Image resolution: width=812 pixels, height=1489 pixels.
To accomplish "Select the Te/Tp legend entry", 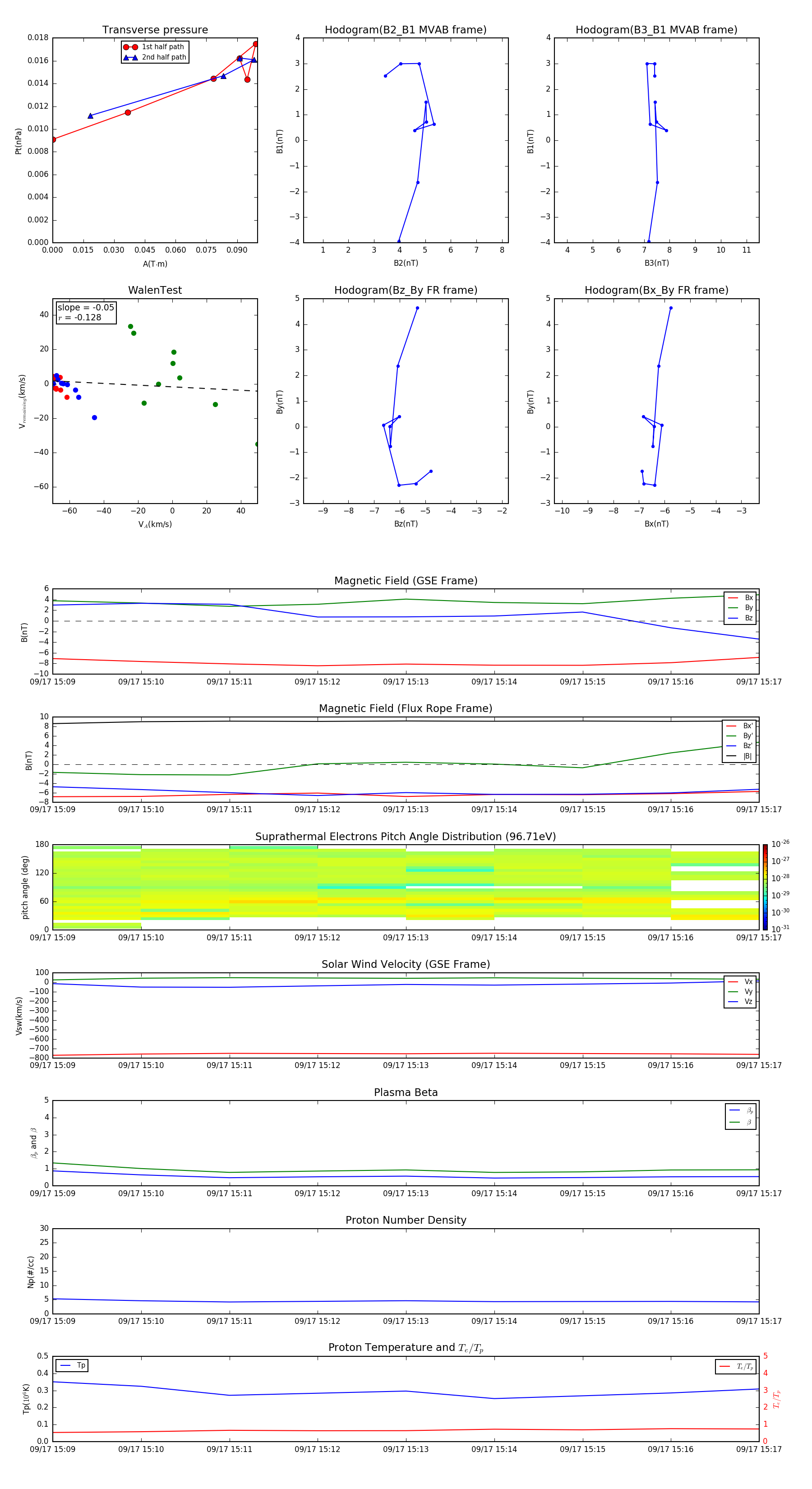I will [x=736, y=1366].
